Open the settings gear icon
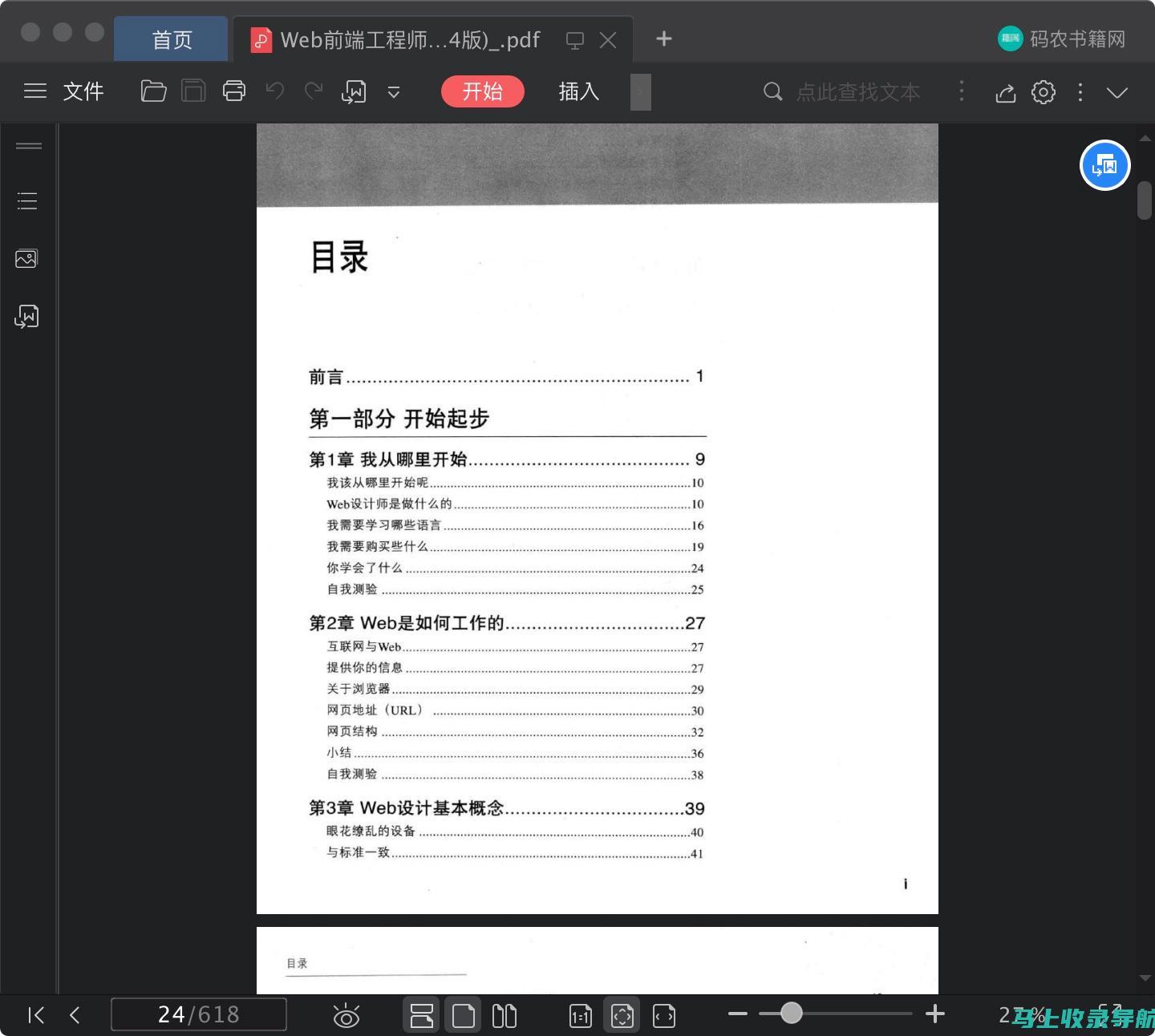 pos(1044,92)
